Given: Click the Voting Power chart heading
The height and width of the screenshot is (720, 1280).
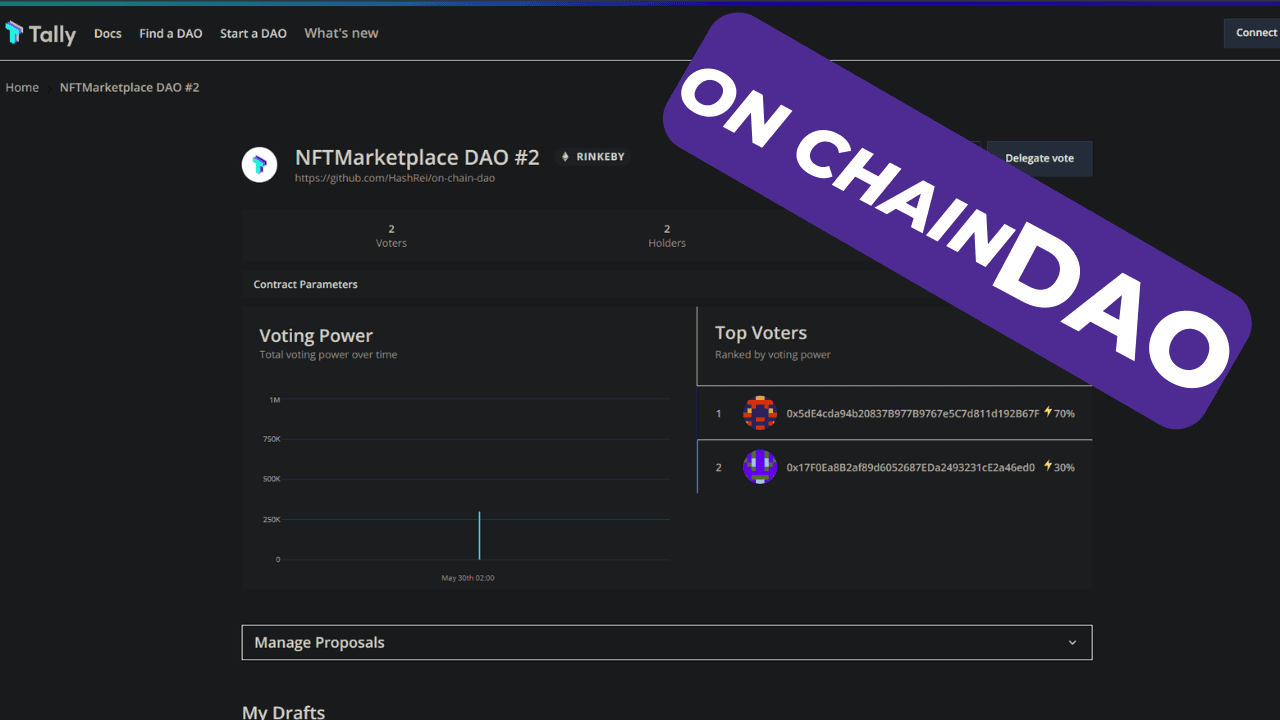Looking at the screenshot, I should [x=316, y=336].
